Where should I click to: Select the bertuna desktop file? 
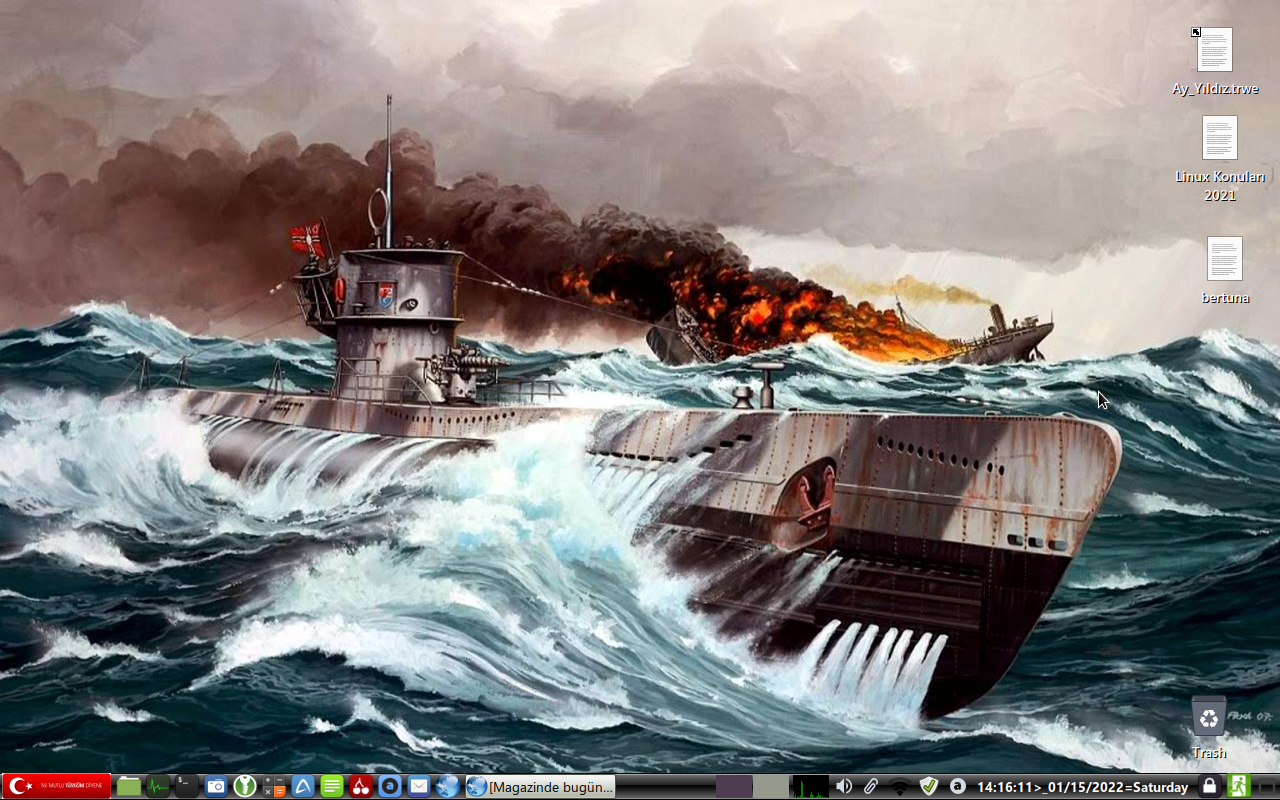tap(1225, 270)
